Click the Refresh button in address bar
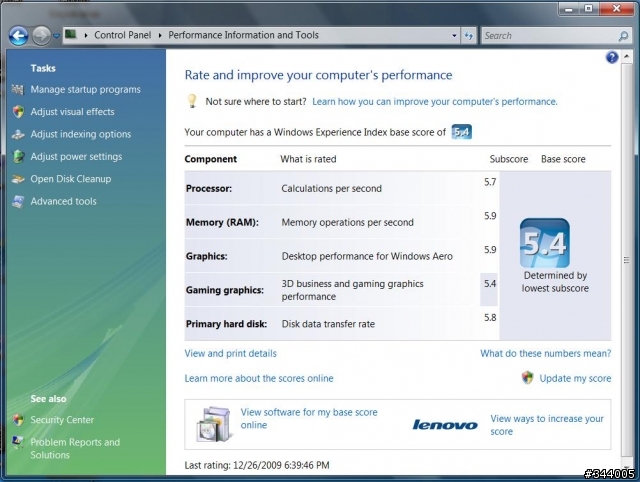The image size is (640, 482). click(469, 36)
